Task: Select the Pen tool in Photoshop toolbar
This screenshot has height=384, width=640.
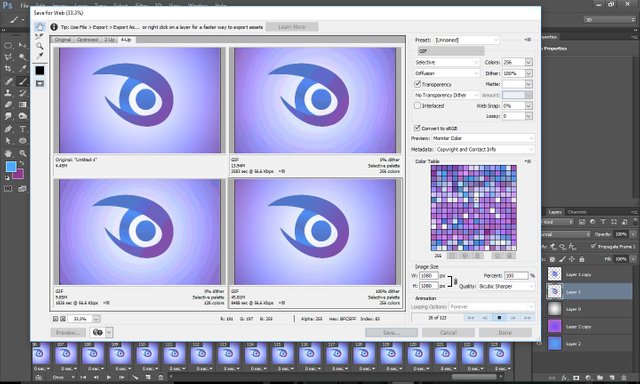Action: tap(8, 129)
